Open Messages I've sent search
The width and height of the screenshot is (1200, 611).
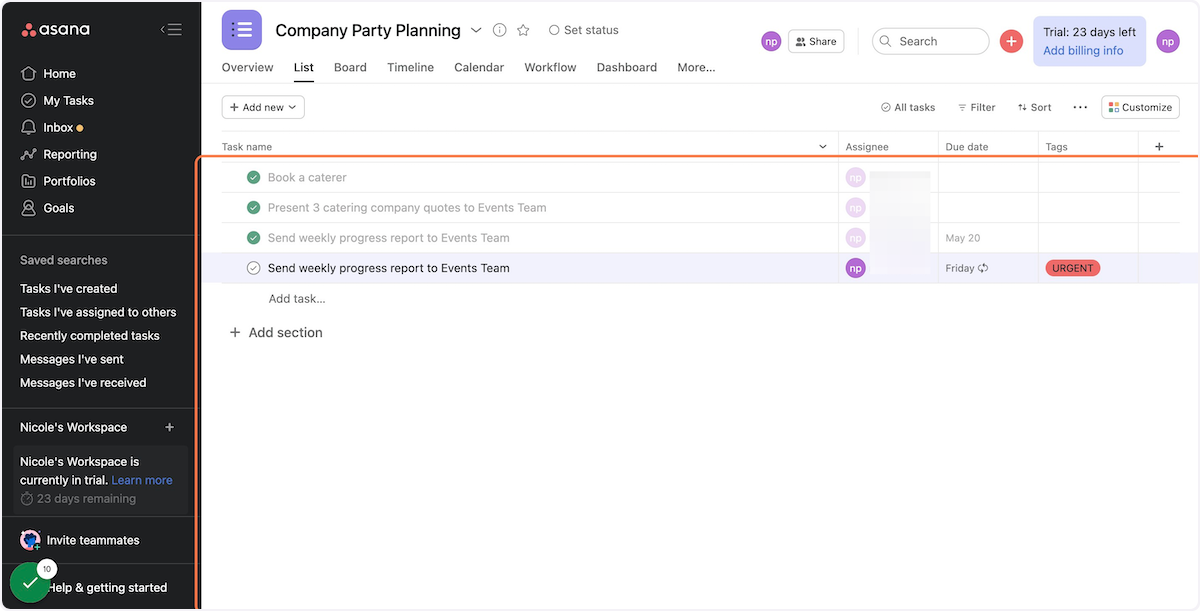point(72,360)
